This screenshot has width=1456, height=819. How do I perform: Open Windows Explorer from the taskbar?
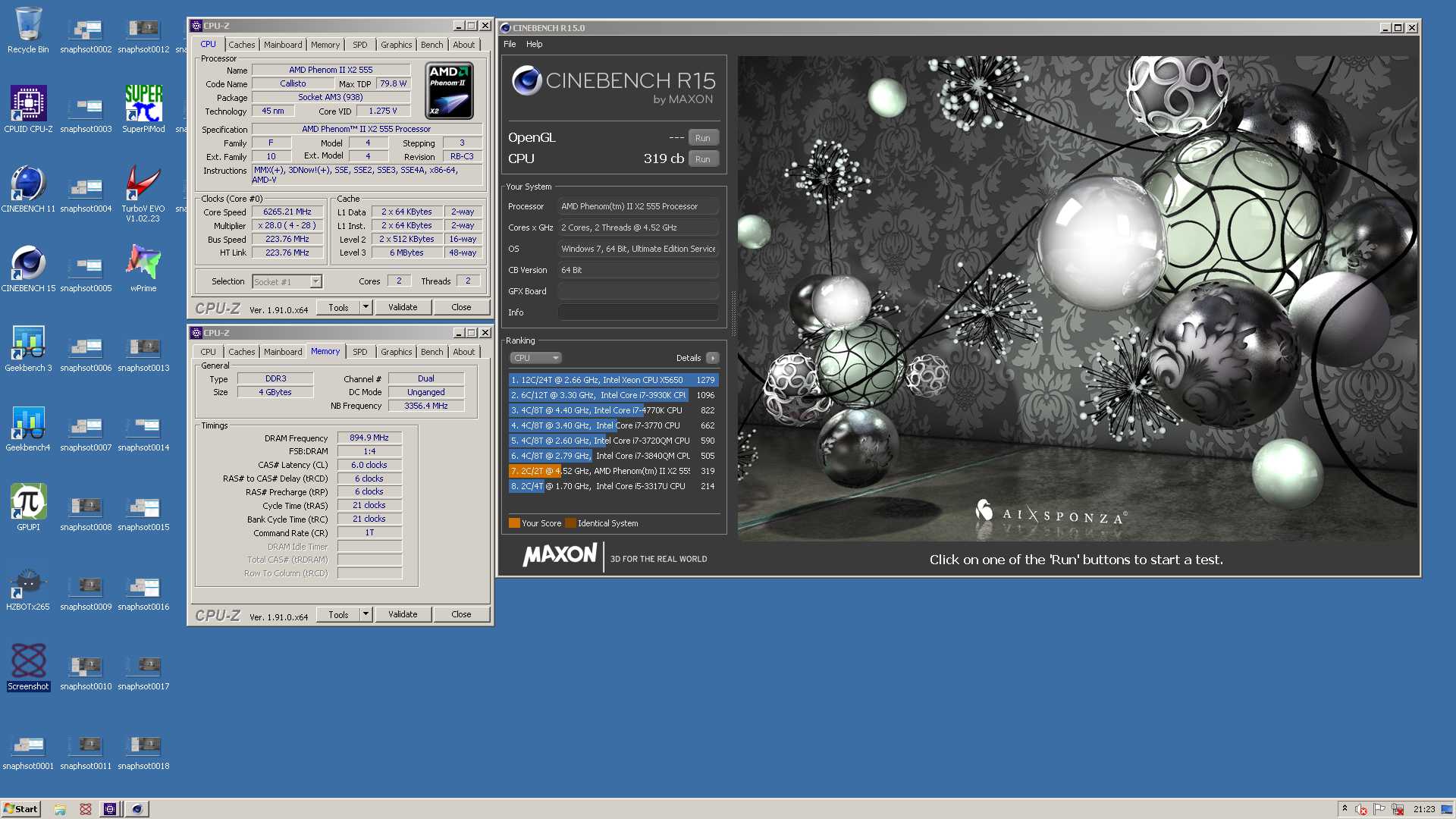coord(60,809)
